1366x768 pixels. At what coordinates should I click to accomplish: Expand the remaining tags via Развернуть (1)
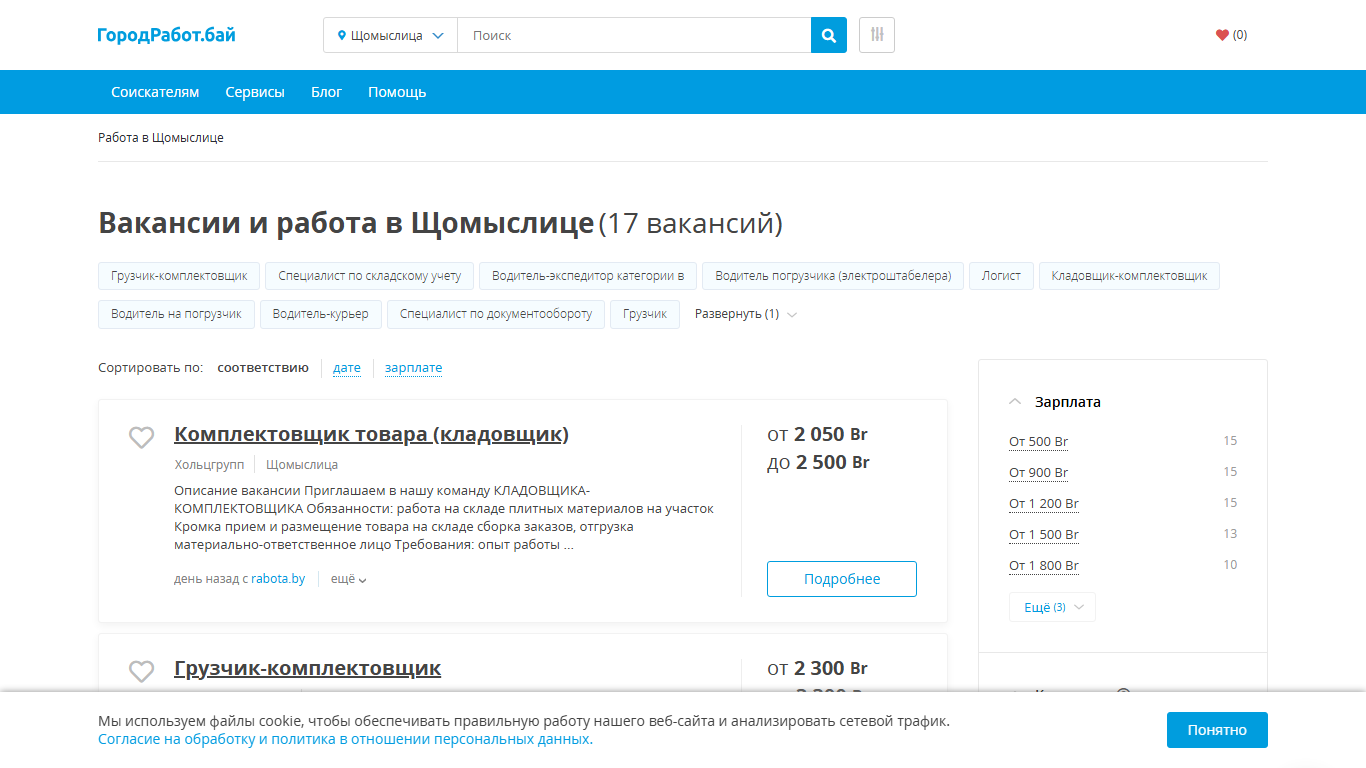(x=746, y=314)
